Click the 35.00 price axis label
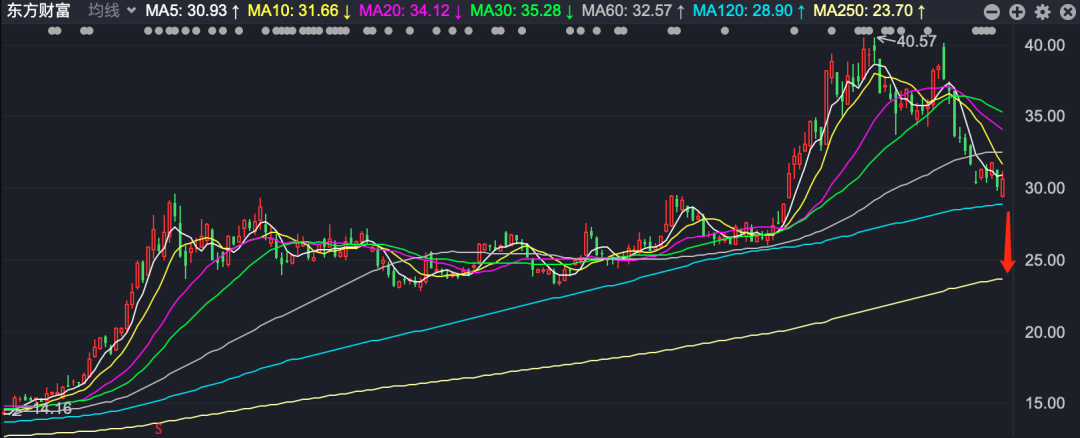The height and width of the screenshot is (438, 1080). tap(1046, 117)
